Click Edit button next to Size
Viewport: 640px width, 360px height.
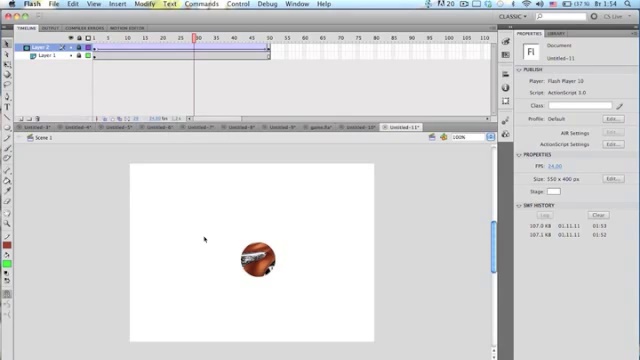click(x=613, y=179)
